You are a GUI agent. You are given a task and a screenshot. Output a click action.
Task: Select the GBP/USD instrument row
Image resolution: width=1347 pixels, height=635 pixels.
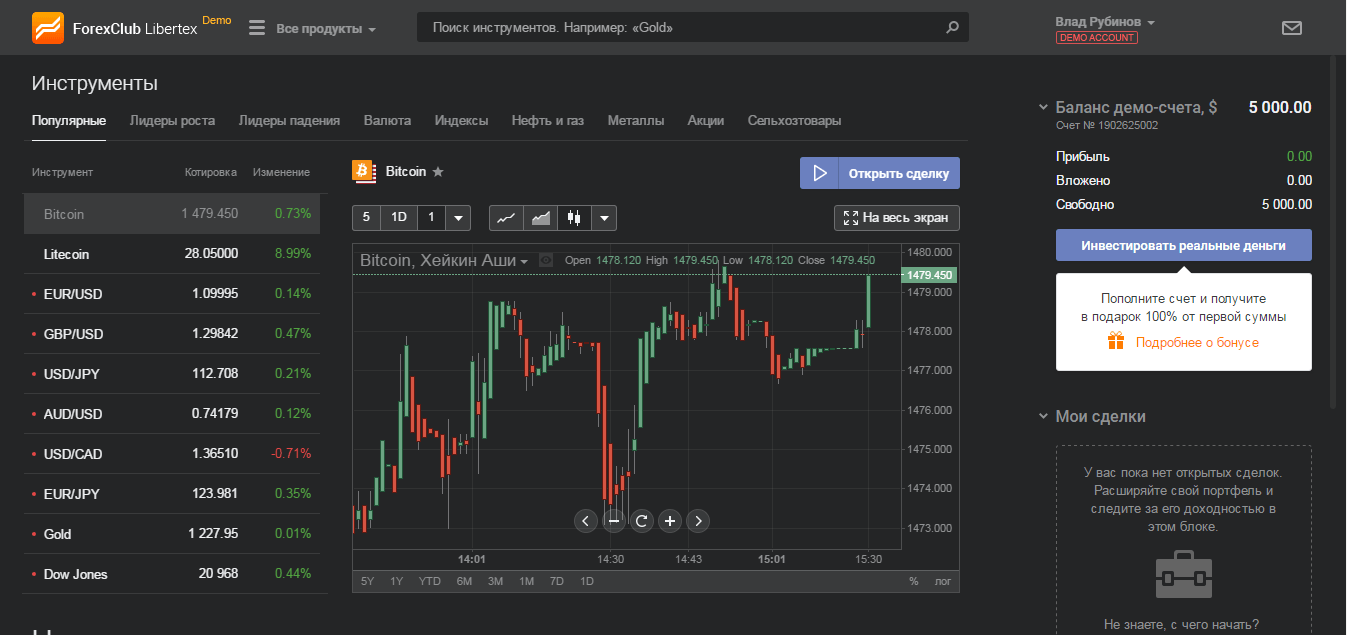coord(172,334)
